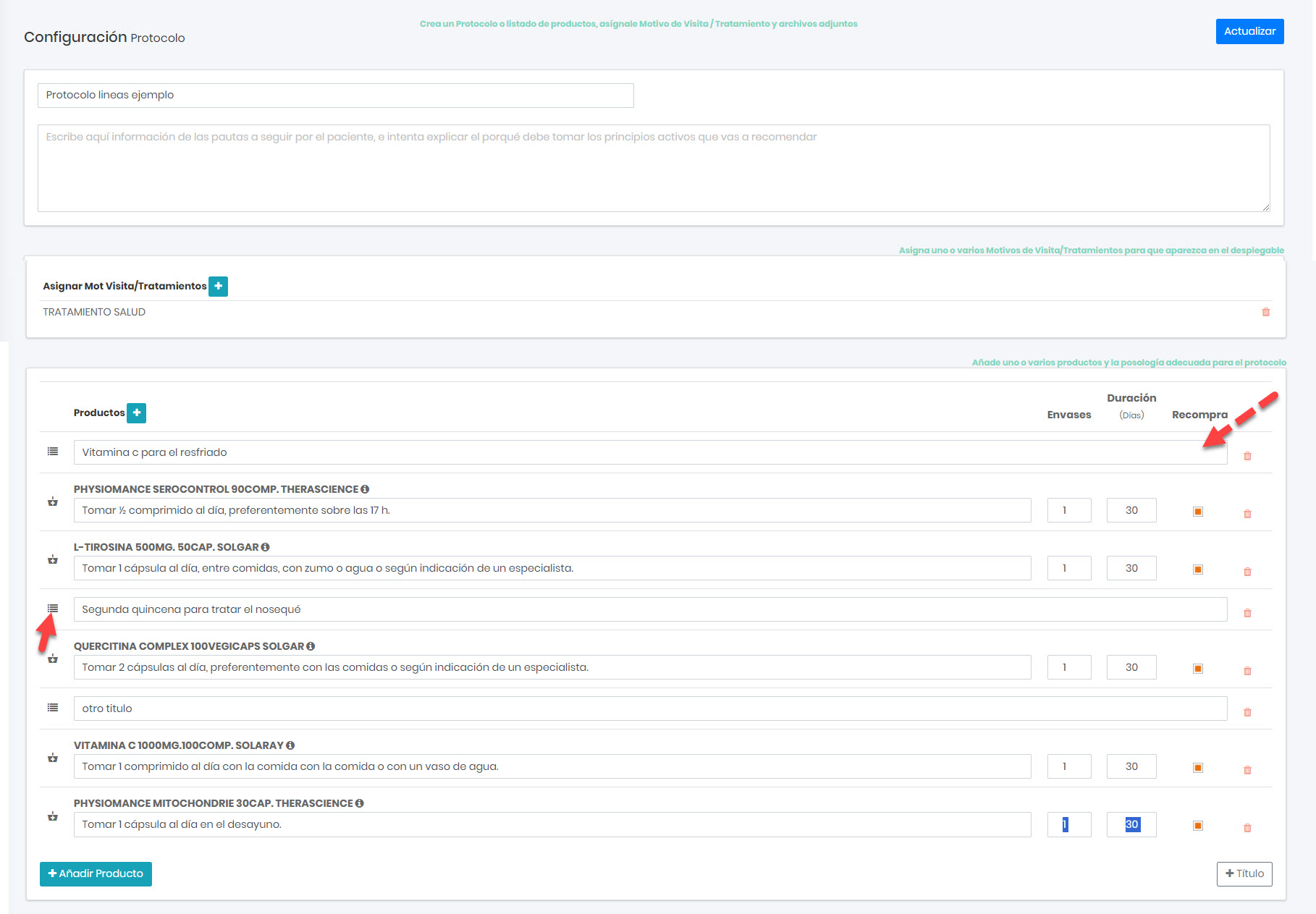Click the protocol name field 'Protocolo lineas ejemplo'
The width and height of the screenshot is (1316, 914).
[335, 96]
